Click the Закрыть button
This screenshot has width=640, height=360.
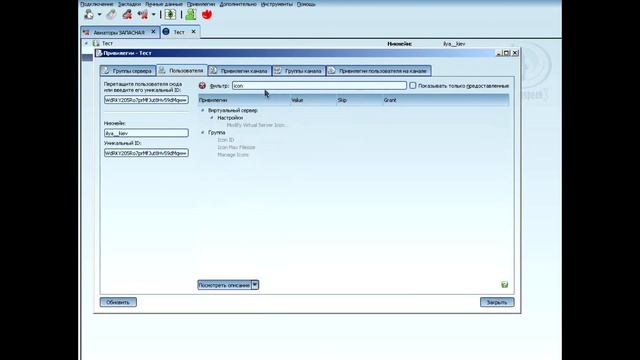[497, 302]
